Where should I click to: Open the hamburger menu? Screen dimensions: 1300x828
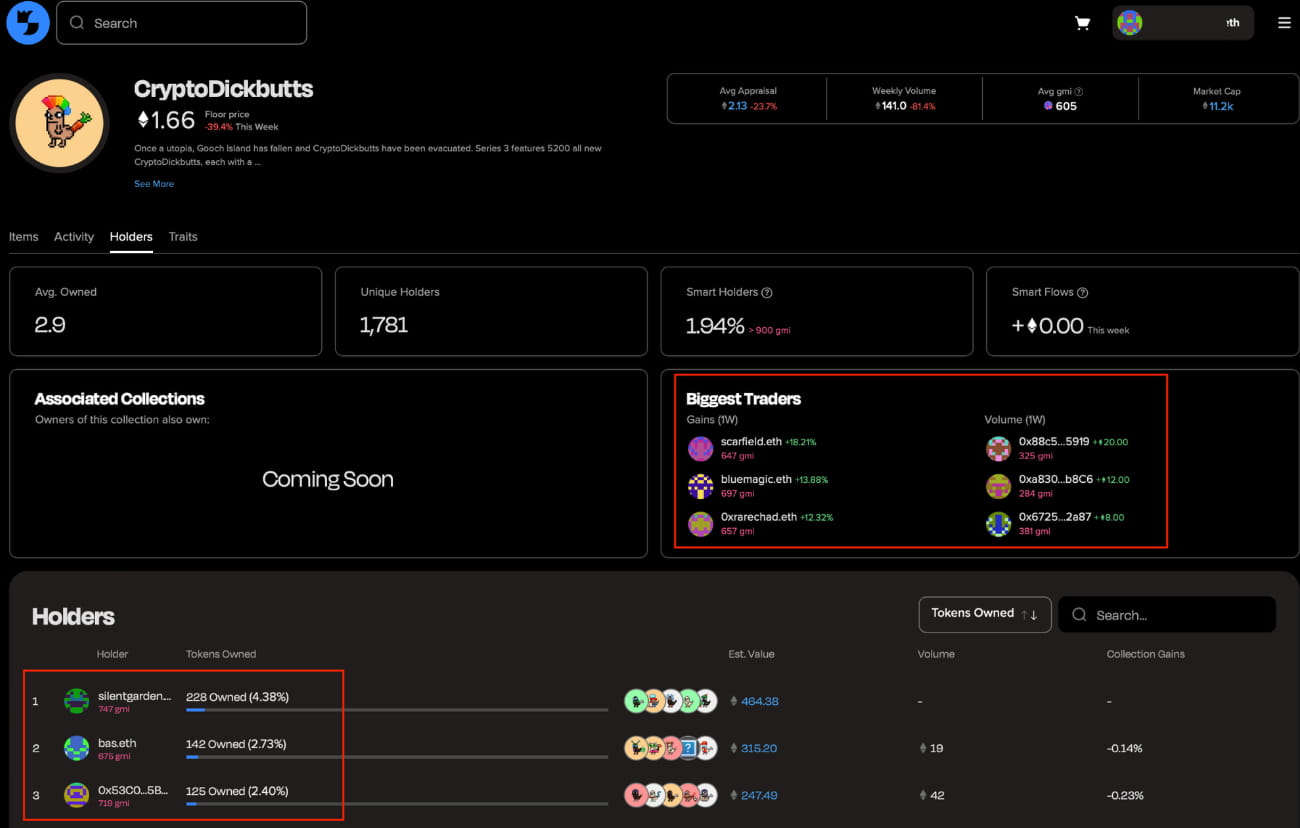click(1284, 23)
